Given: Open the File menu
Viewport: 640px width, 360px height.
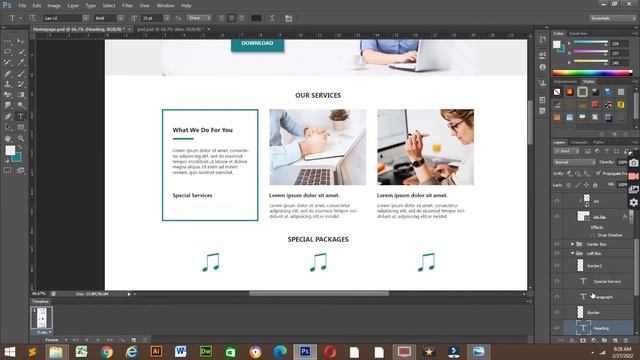Looking at the screenshot, I should tap(22, 6).
